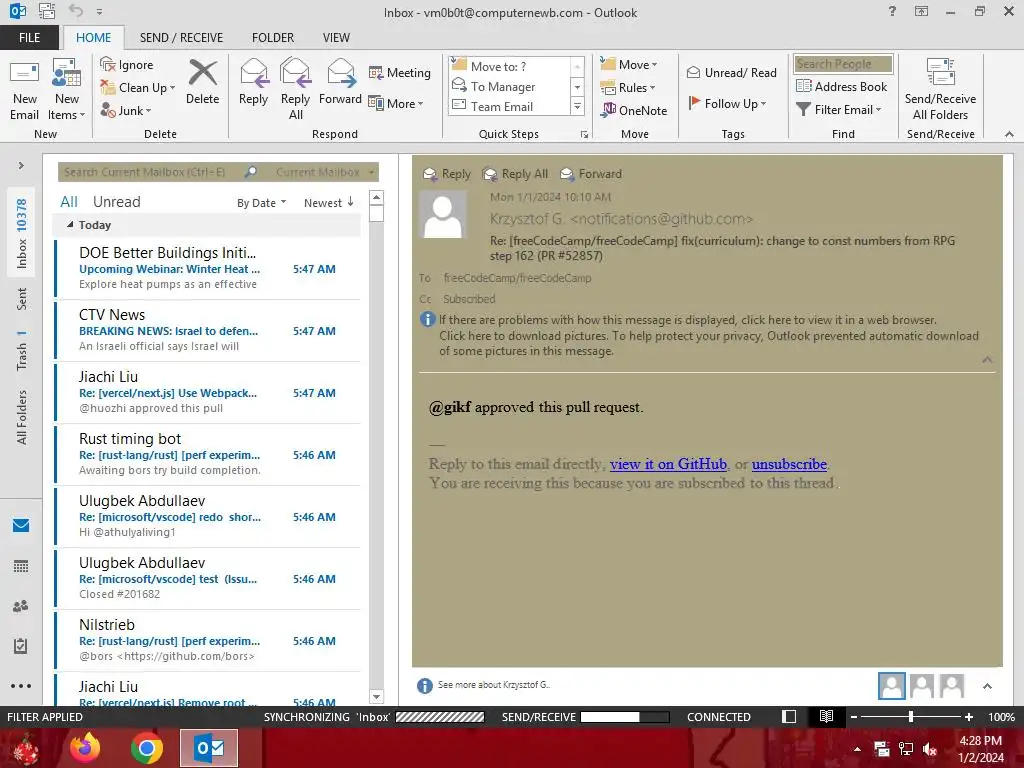Open the New Items button
1024x768 pixels.
[x=67, y=89]
